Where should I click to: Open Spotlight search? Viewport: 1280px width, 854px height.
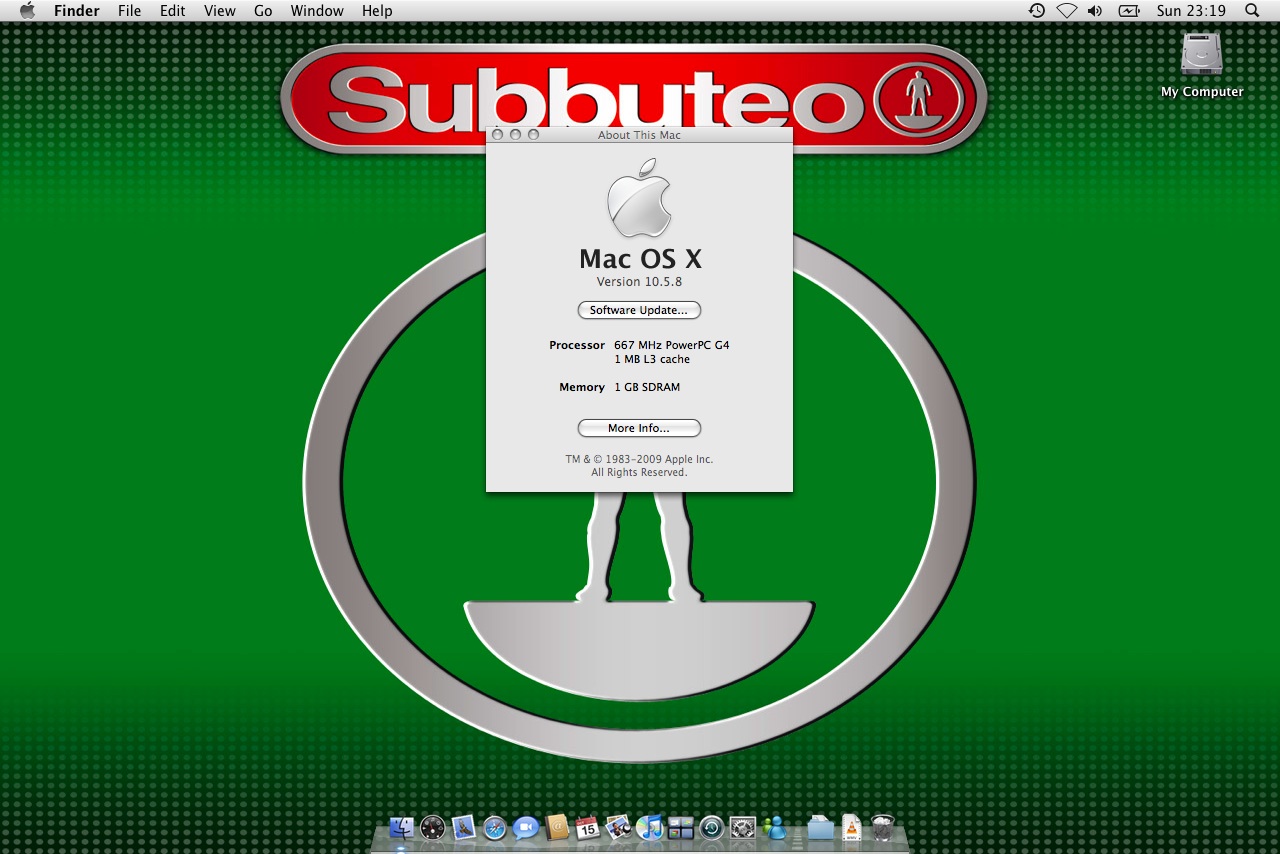(1252, 11)
